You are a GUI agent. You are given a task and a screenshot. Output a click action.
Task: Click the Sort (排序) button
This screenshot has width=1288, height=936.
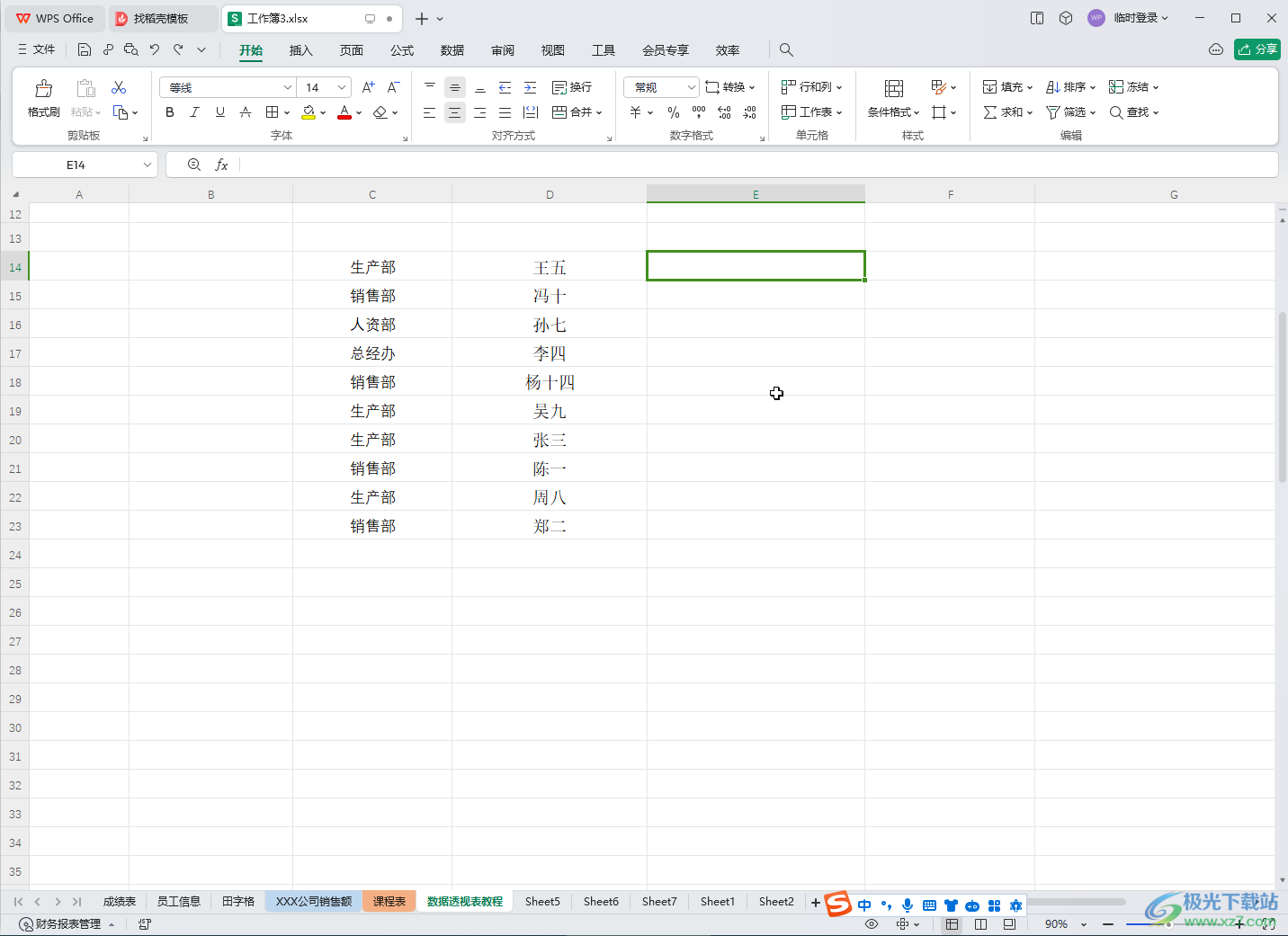coord(1070,87)
